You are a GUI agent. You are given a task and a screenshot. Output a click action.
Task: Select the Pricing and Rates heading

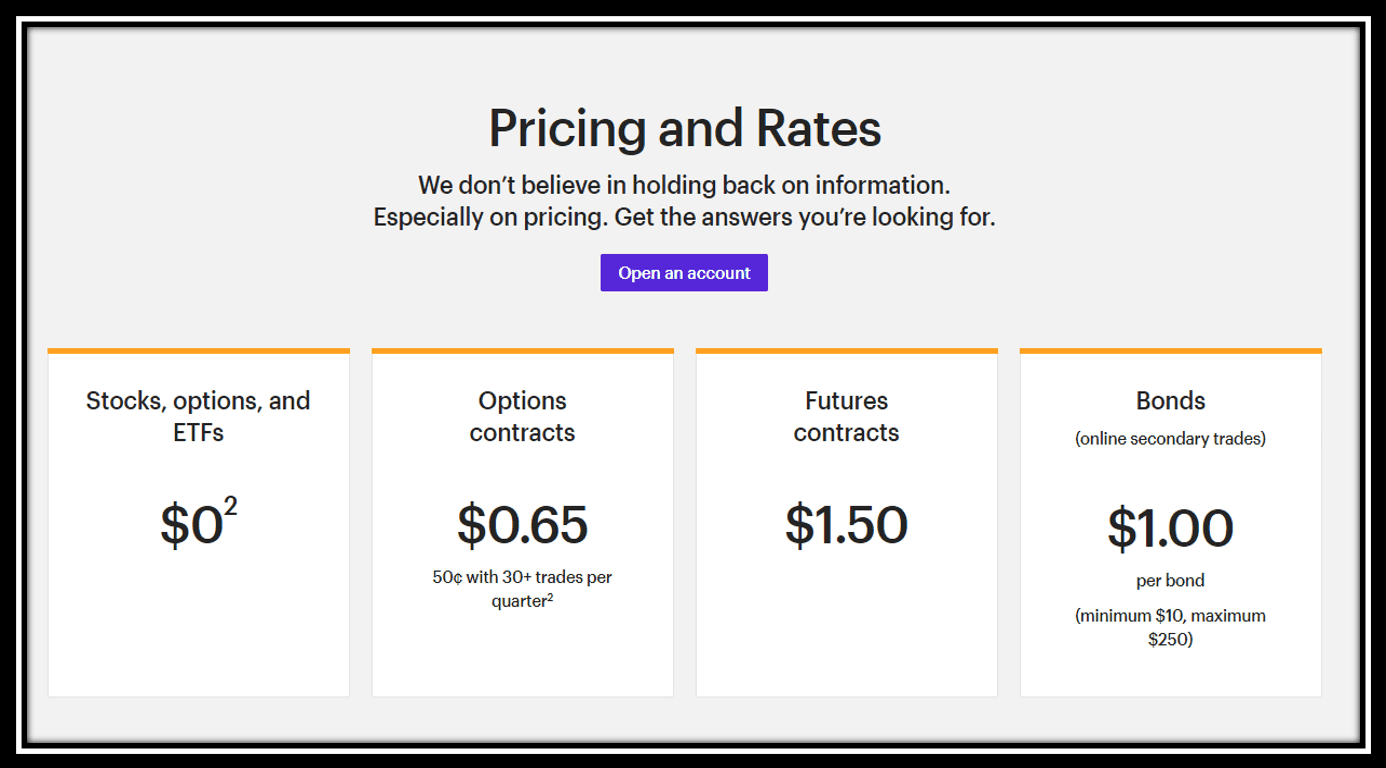coord(685,128)
